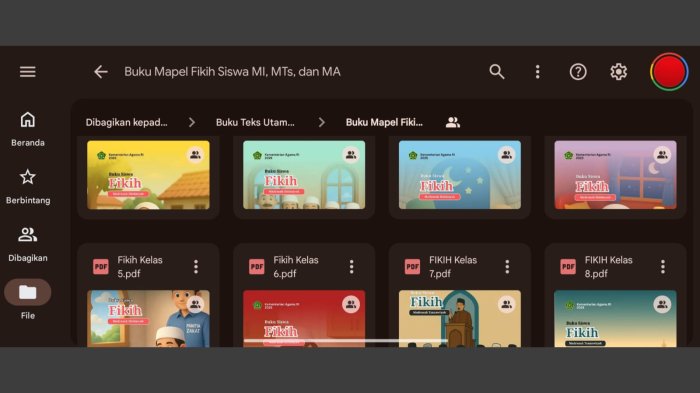Click shared badge on purple Fikih cover
Viewport: 700px width, 393px height.
[x=662, y=155]
